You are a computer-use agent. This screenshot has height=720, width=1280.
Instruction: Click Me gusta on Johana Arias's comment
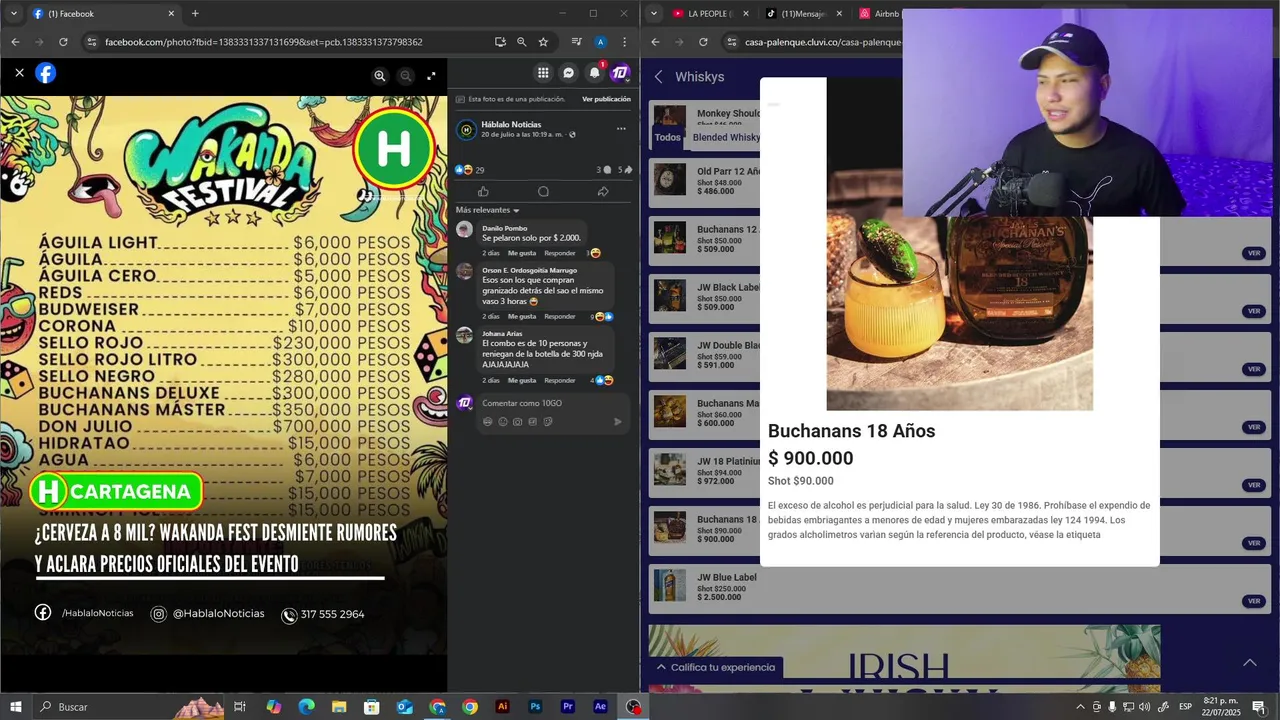point(522,380)
